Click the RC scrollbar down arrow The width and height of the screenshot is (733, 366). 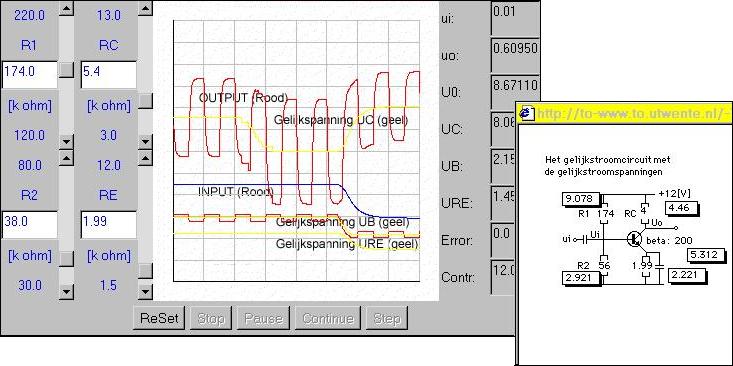click(x=146, y=141)
